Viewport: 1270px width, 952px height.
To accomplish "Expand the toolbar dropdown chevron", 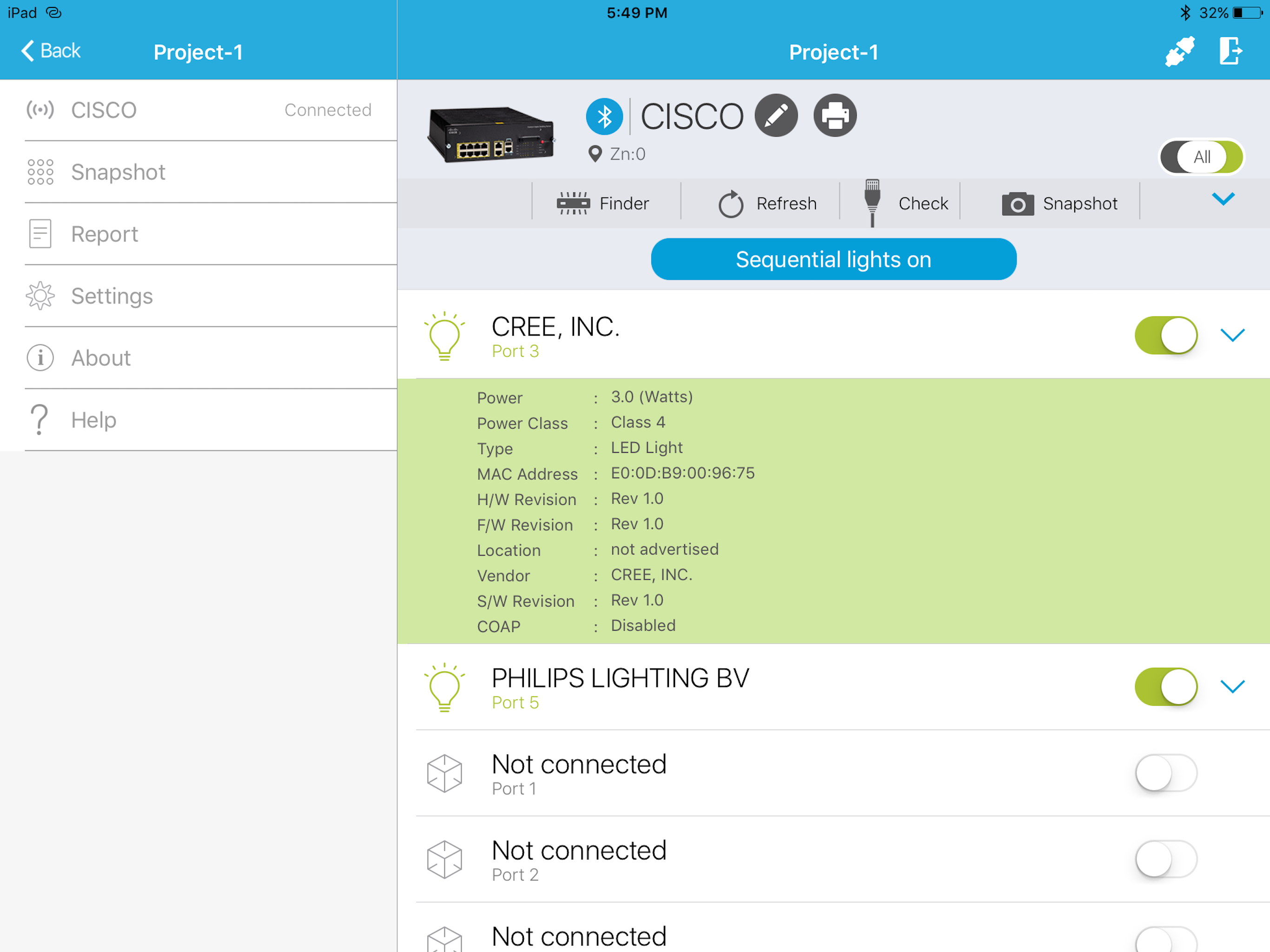I will pos(1223,199).
